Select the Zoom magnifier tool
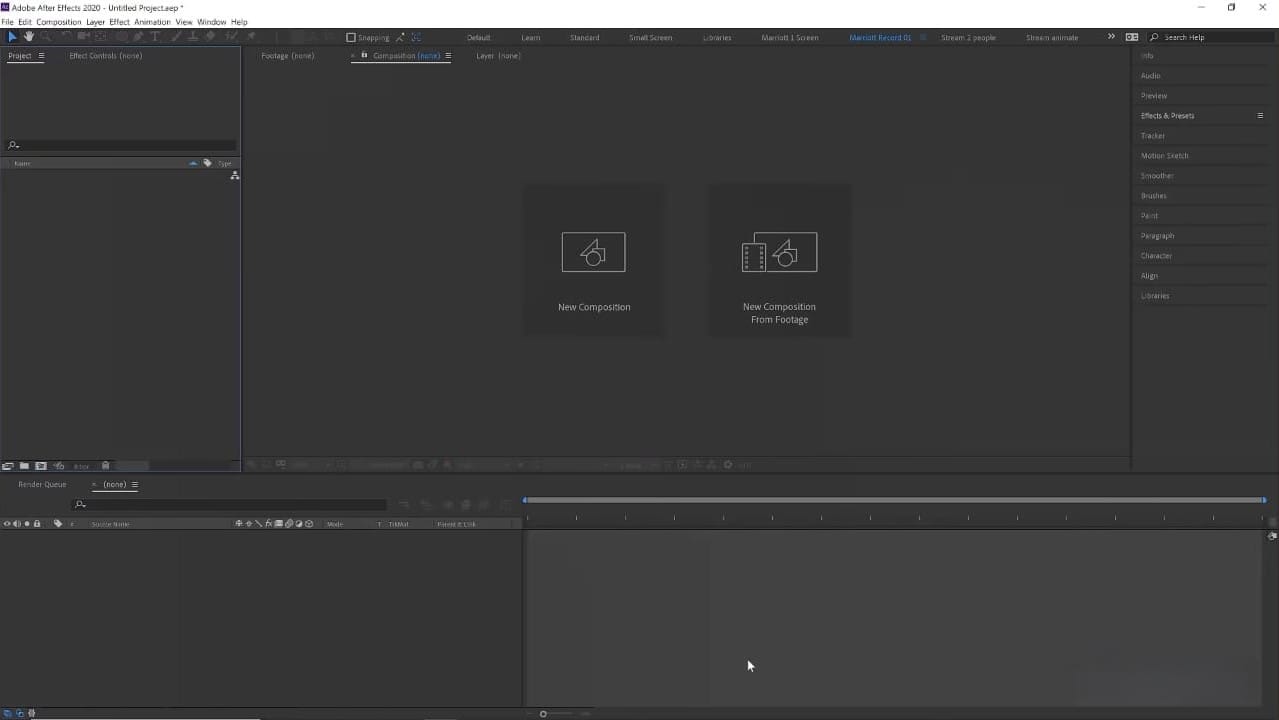Screen dimensions: 1279x720 (x=46, y=37)
